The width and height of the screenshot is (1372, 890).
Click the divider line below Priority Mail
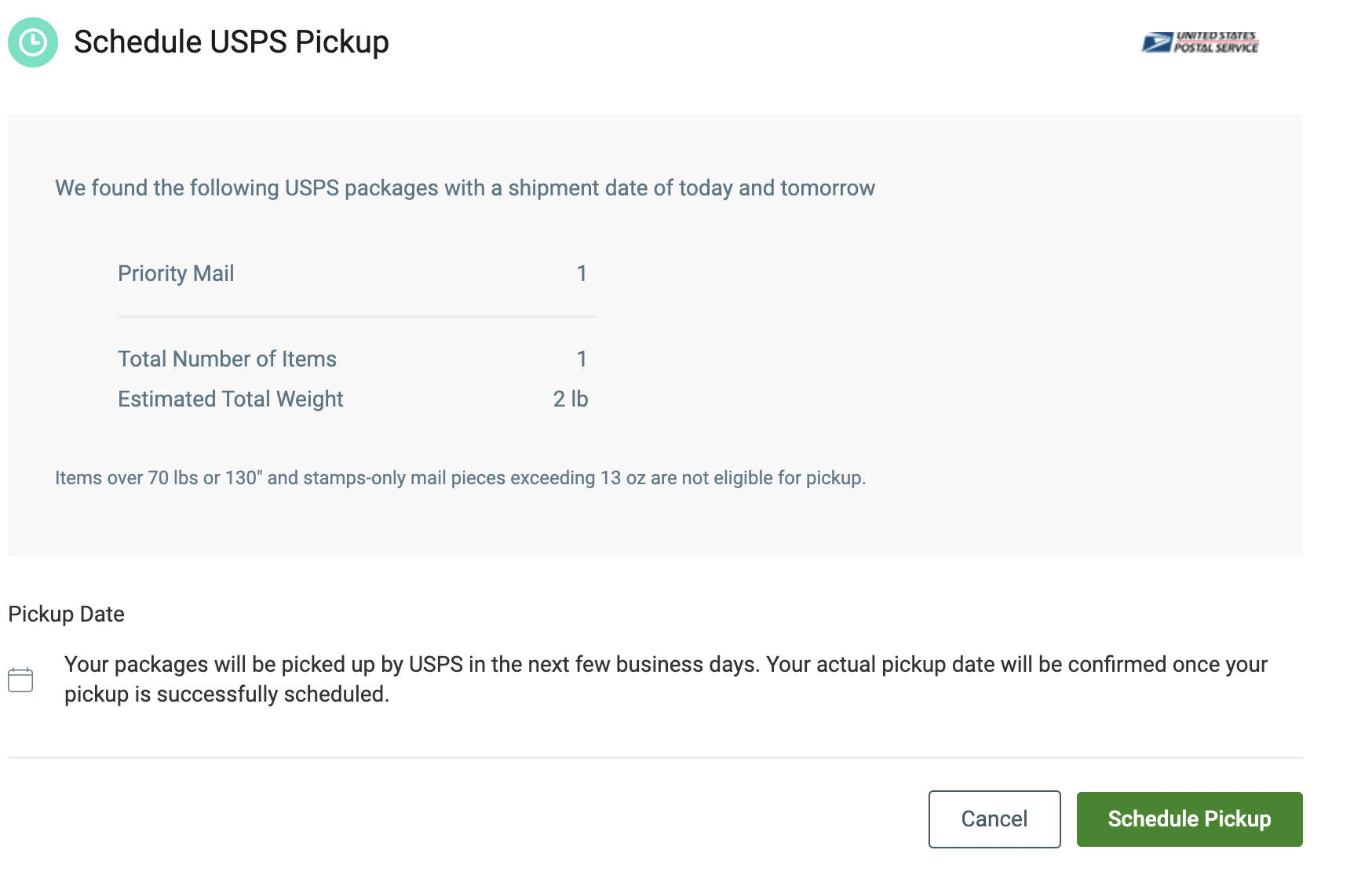[x=357, y=317]
